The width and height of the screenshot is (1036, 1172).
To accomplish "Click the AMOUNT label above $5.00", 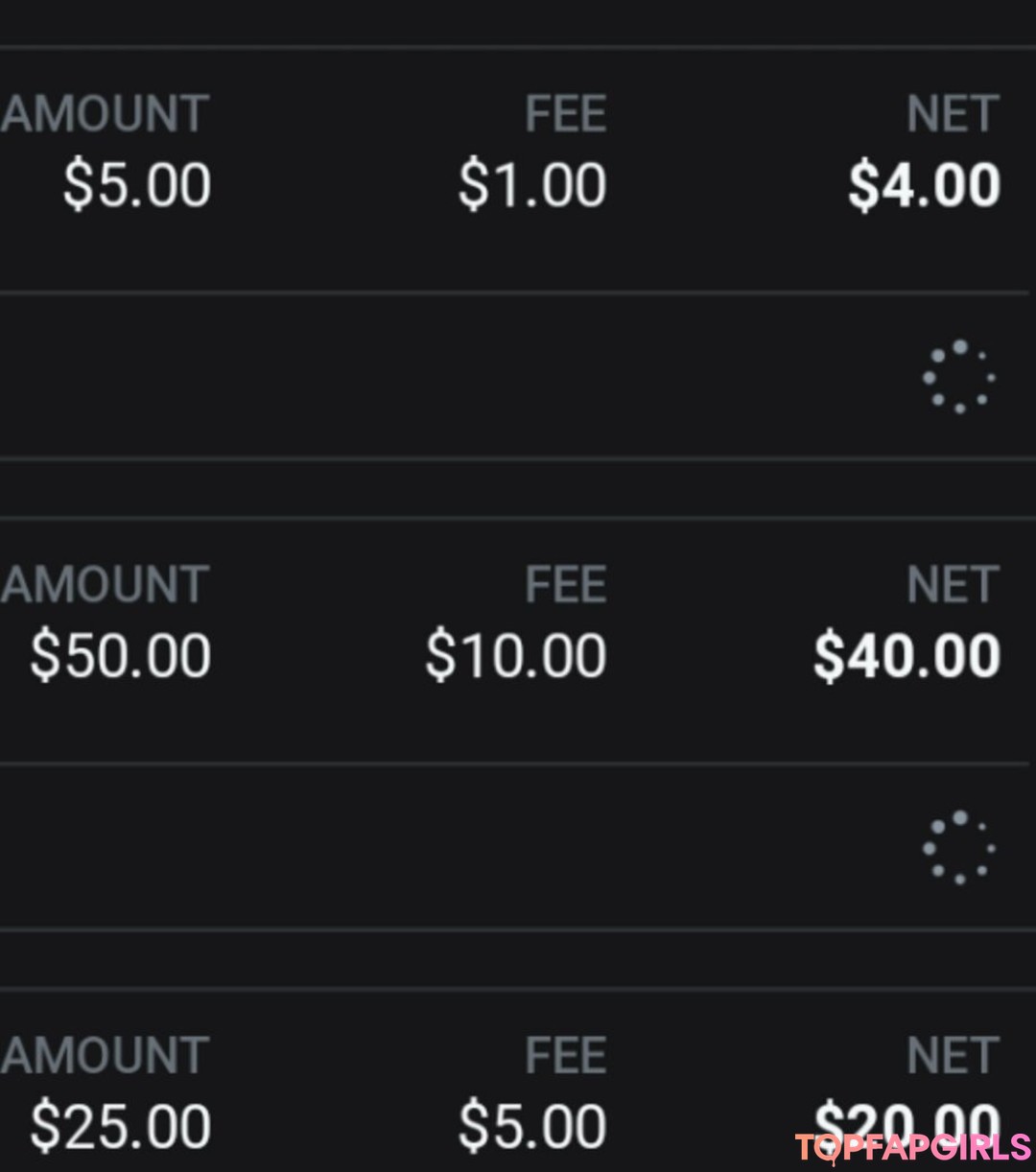I will click(x=106, y=114).
